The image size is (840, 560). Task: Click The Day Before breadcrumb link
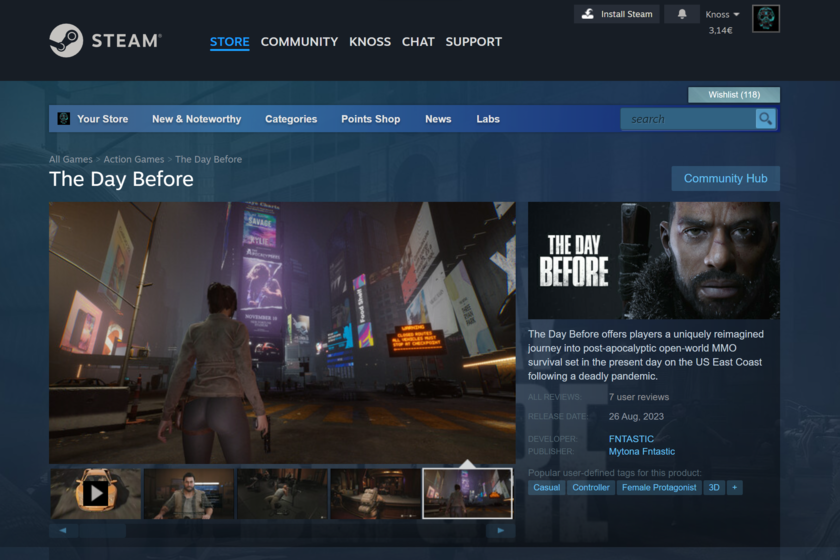(208, 159)
